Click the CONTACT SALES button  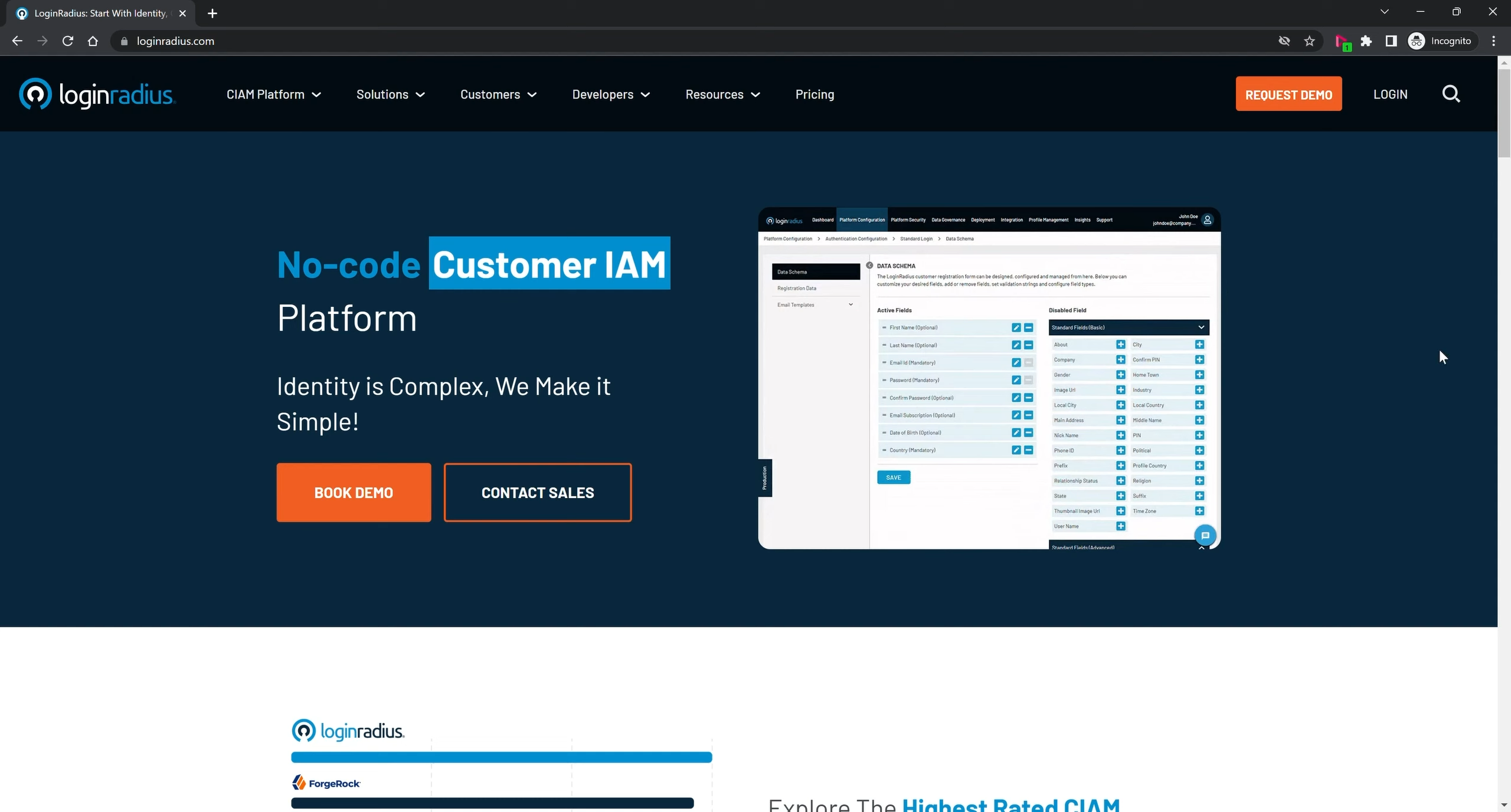point(537,492)
